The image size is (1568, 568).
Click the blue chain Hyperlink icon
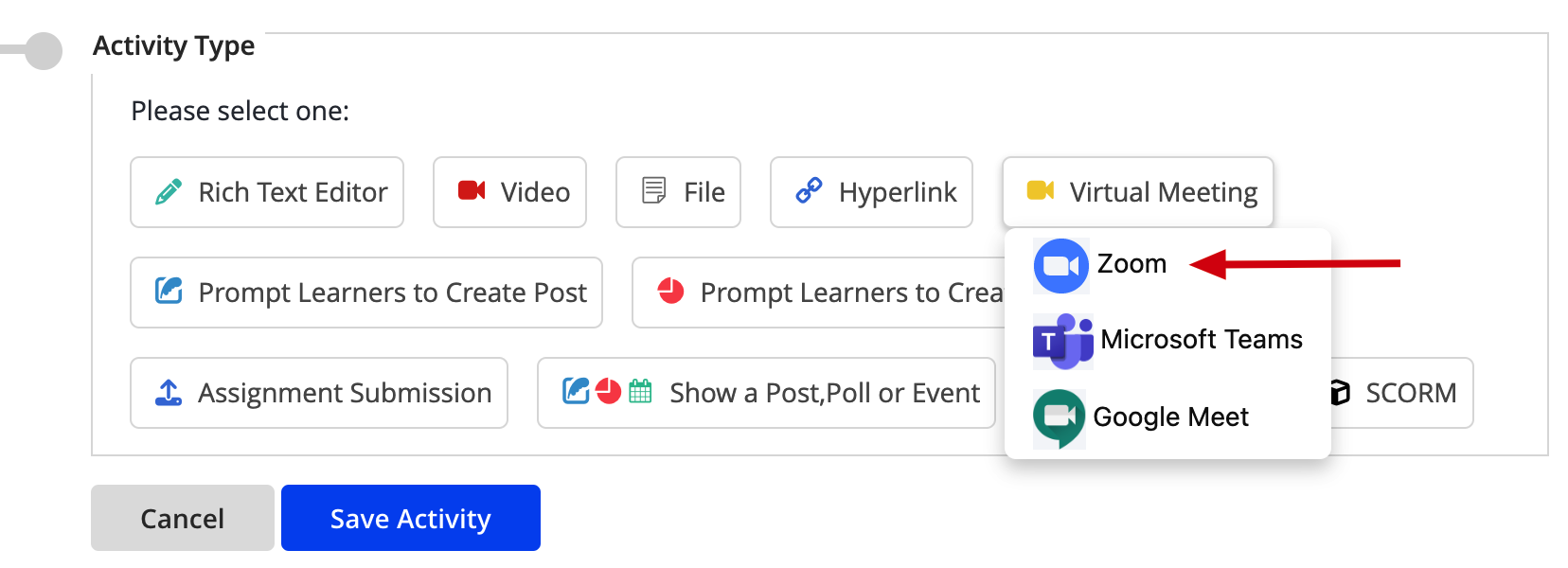point(810,190)
